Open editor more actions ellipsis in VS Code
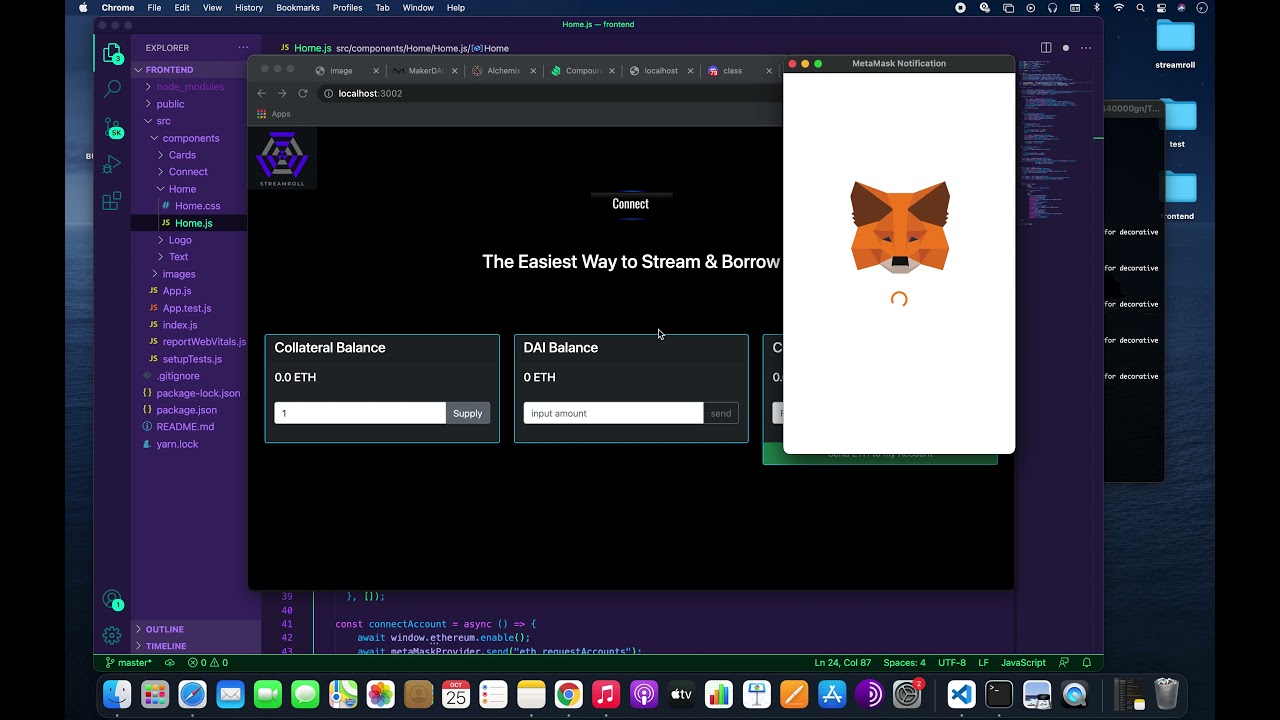Screen dimensions: 1280x720 [x=1086, y=47]
